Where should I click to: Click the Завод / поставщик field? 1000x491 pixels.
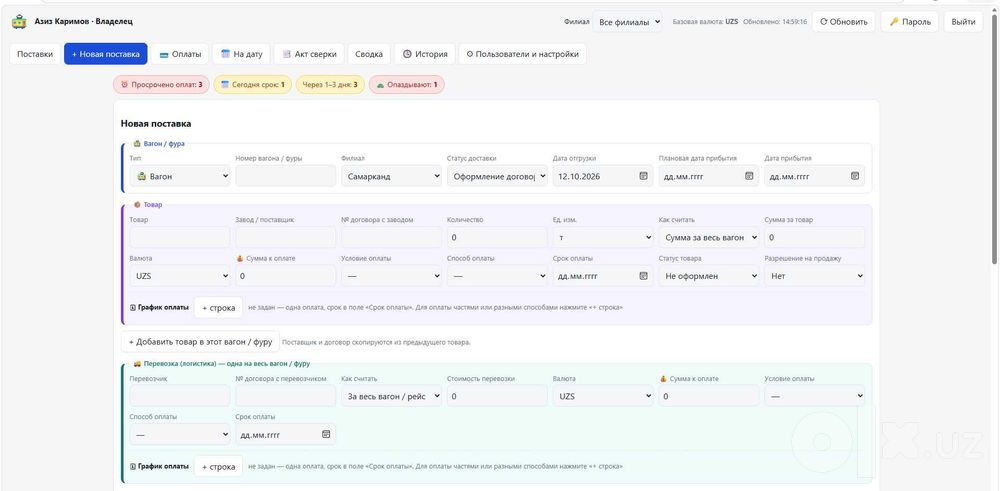pyautogui.click(x=286, y=237)
